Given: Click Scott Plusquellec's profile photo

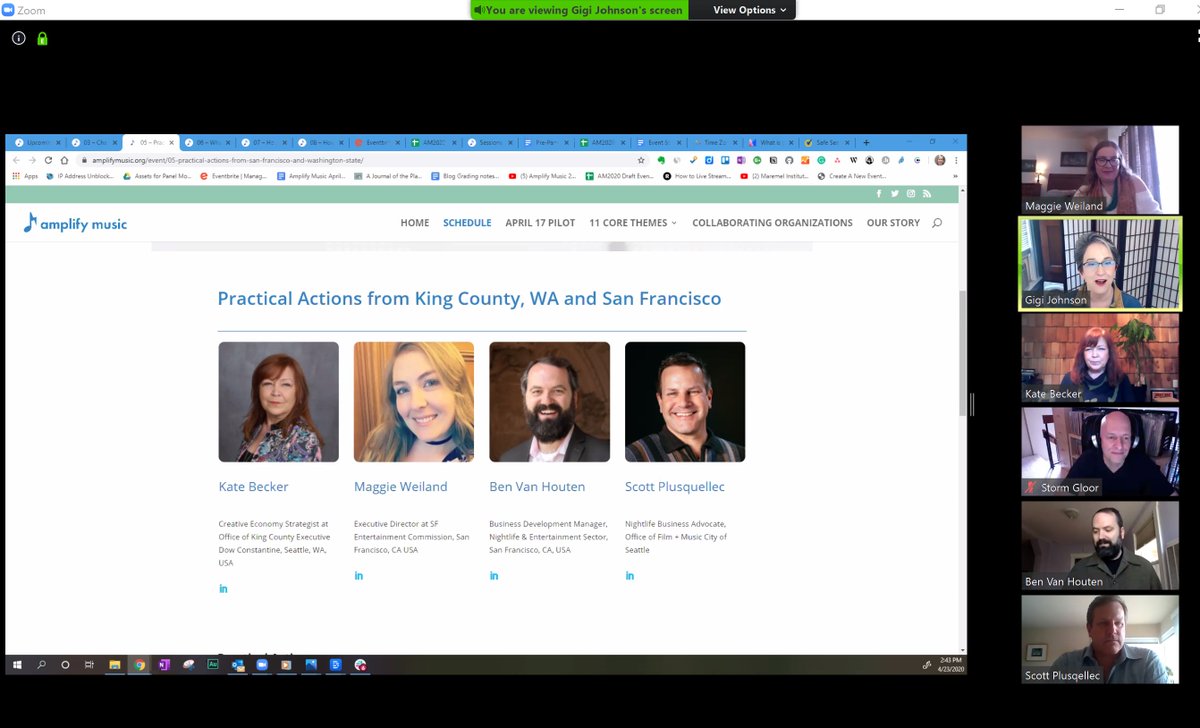Looking at the screenshot, I should pyautogui.click(x=685, y=402).
